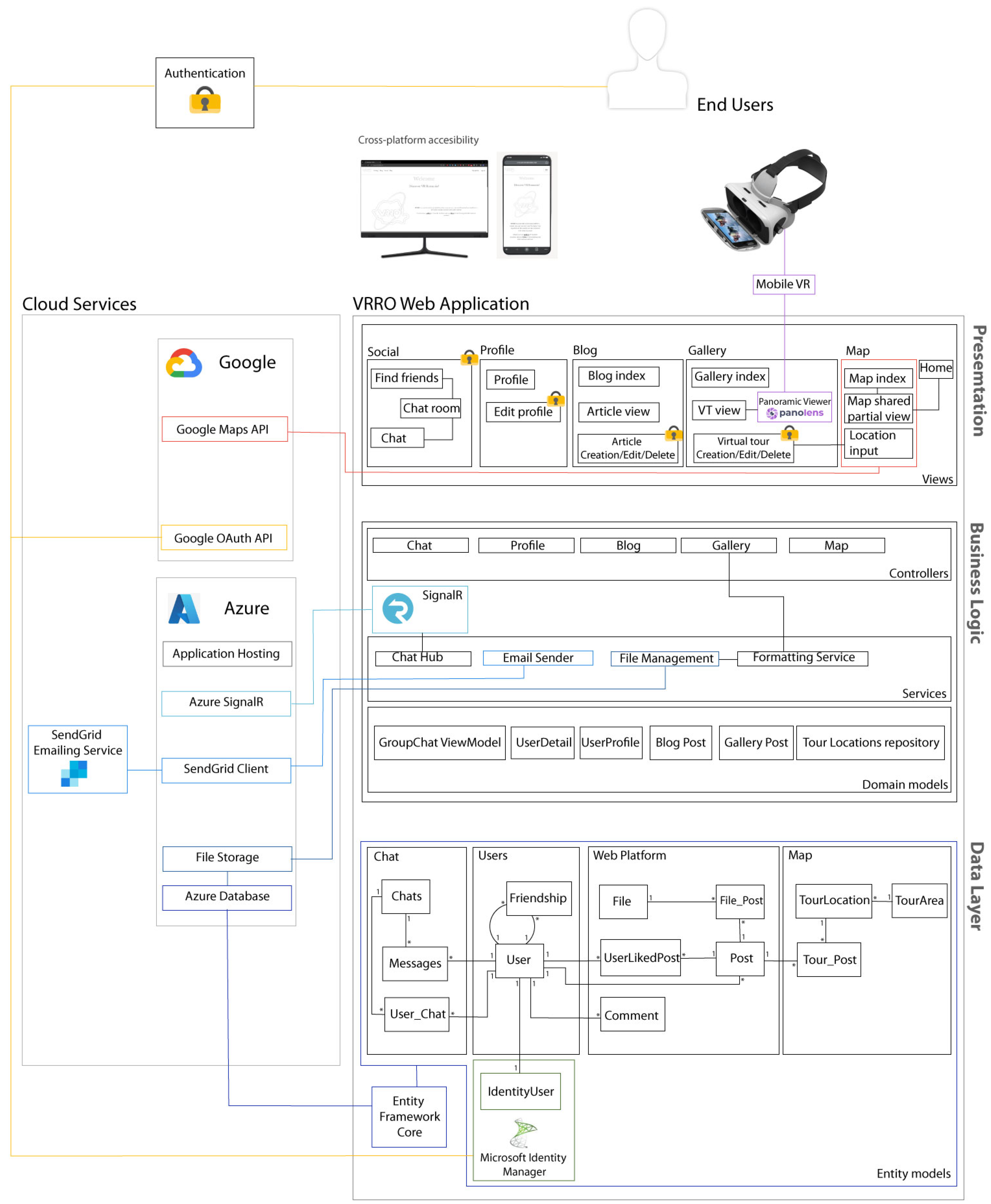Image resolution: width=991 pixels, height=1204 pixels.
Task: Click the SendGrid blue squares logo
Action: [74, 773]
